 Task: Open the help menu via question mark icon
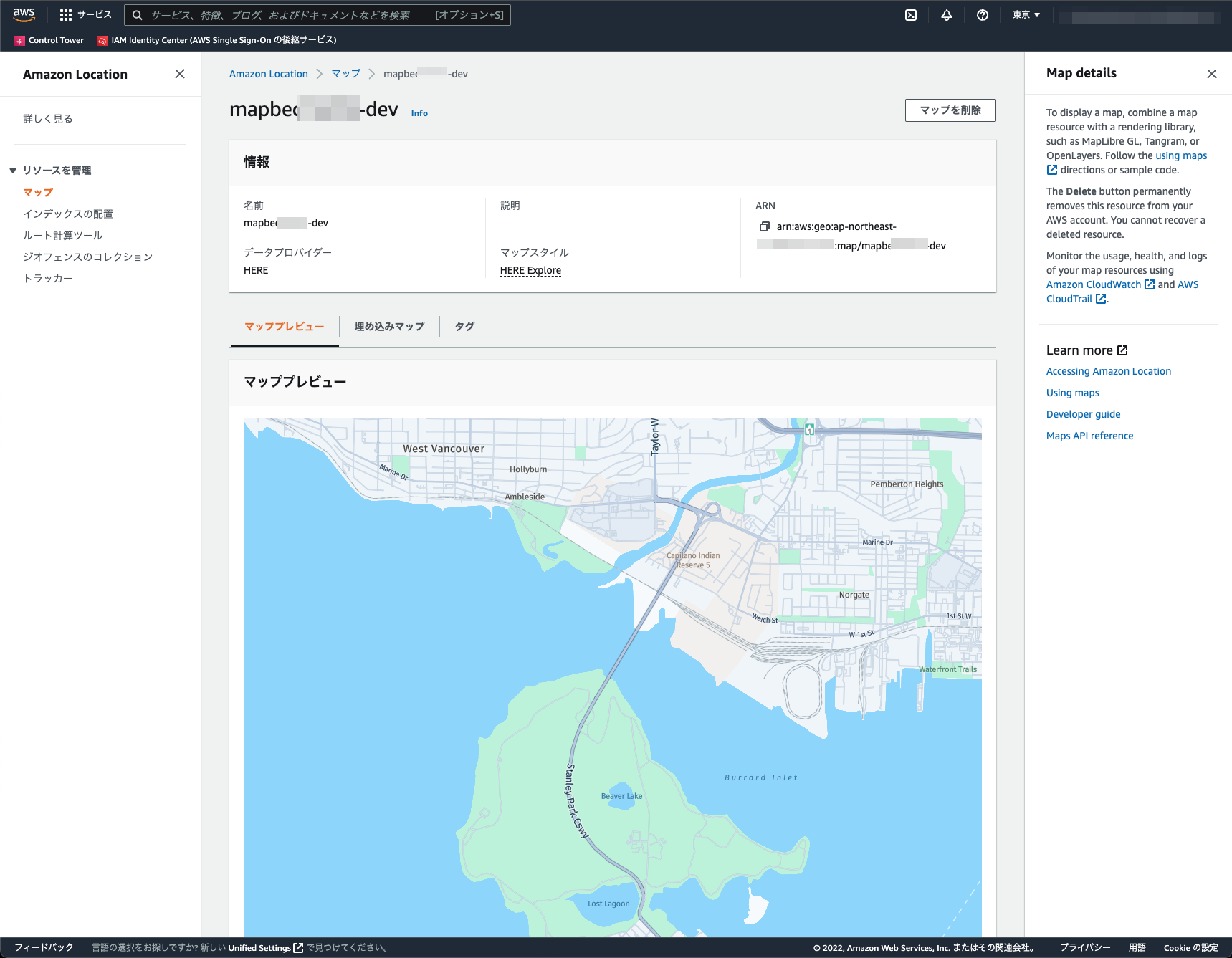tap(983, 14)
